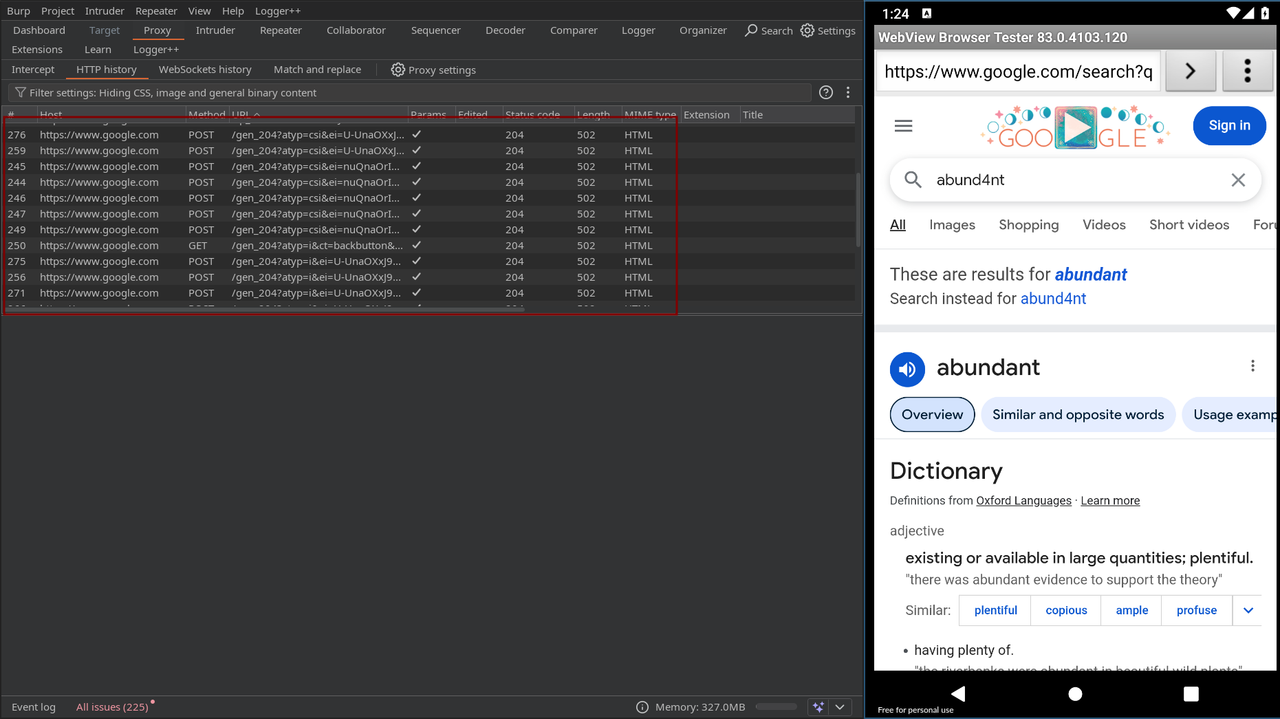Select Google Images results tab

pos(952,225)
